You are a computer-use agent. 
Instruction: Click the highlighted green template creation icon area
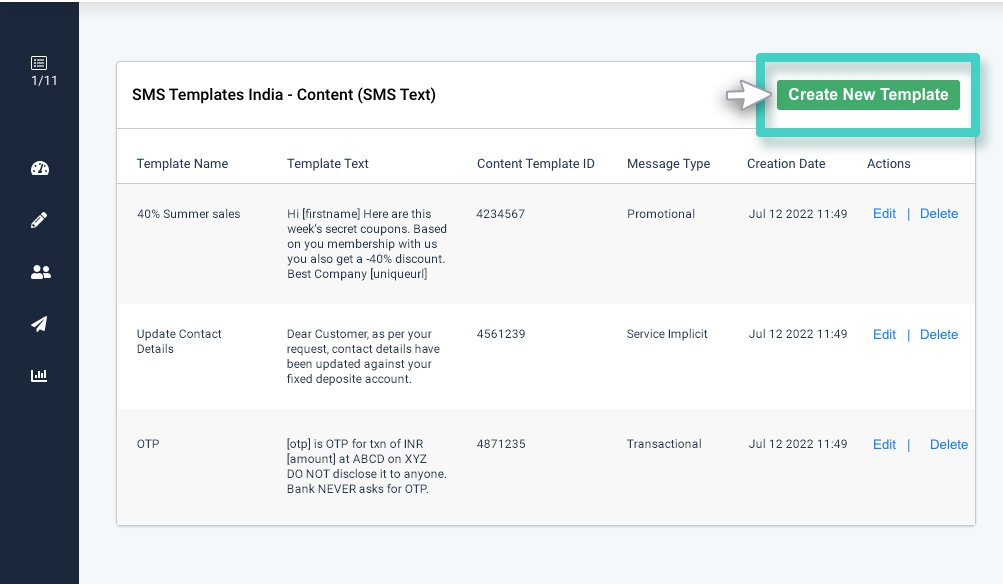click(867, 94)
